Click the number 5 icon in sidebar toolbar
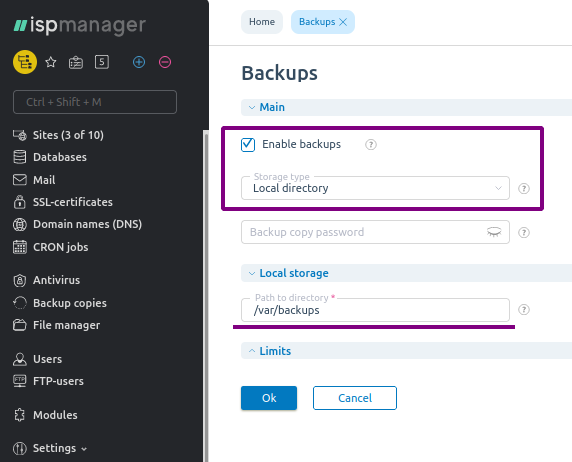Screen dimensions: 572x462 pyautogui.click(x=102, y=62)
